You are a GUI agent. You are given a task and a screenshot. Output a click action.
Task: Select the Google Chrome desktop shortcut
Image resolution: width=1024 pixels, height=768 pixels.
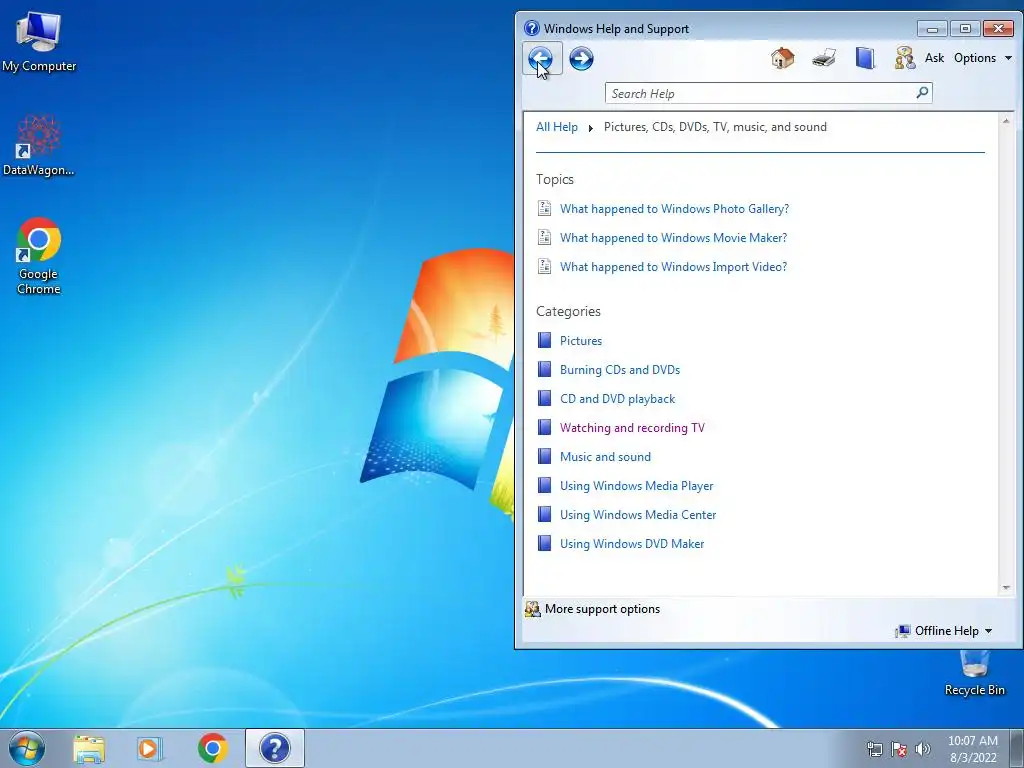[39, 257]
